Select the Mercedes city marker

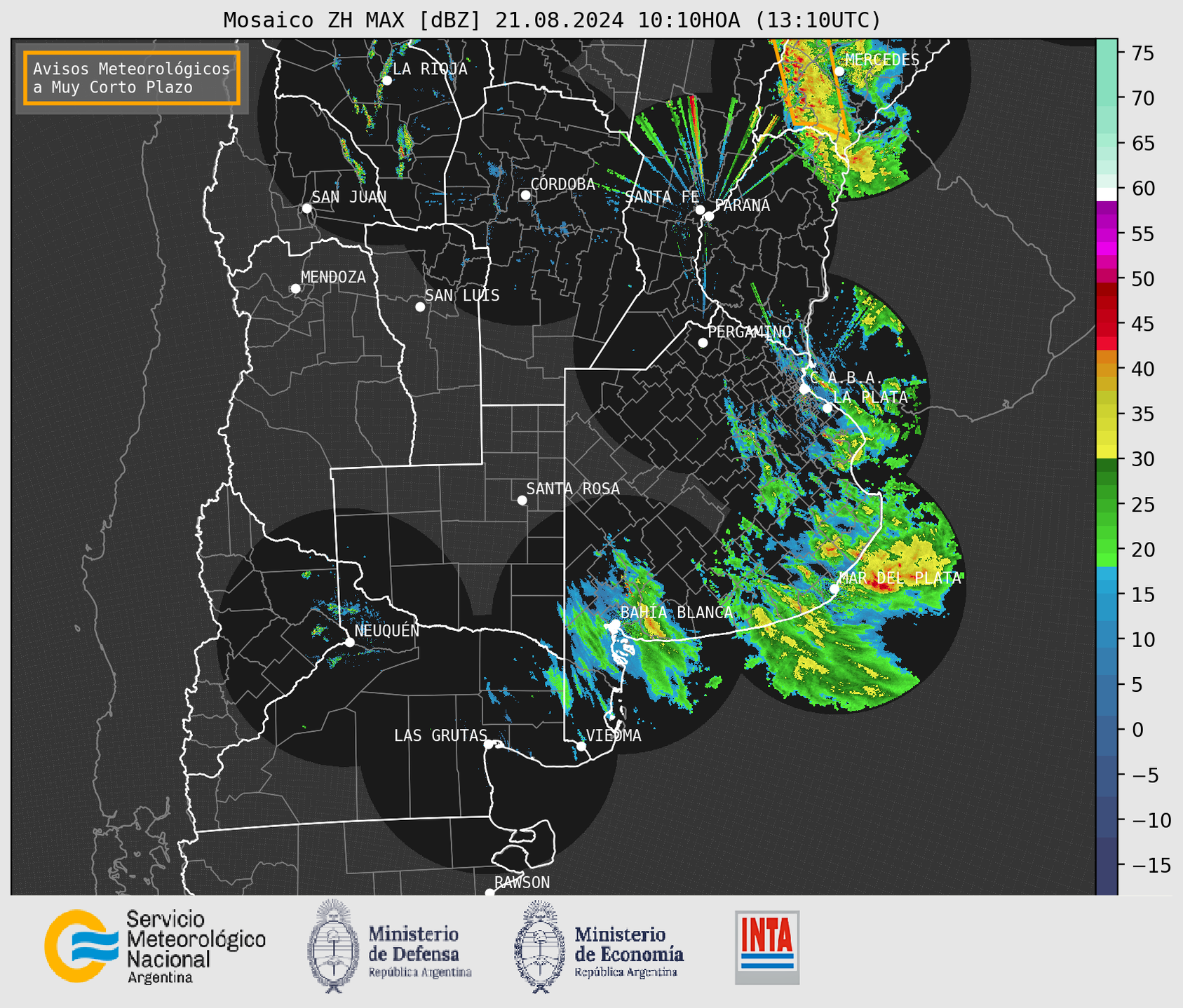click(839, 71)
